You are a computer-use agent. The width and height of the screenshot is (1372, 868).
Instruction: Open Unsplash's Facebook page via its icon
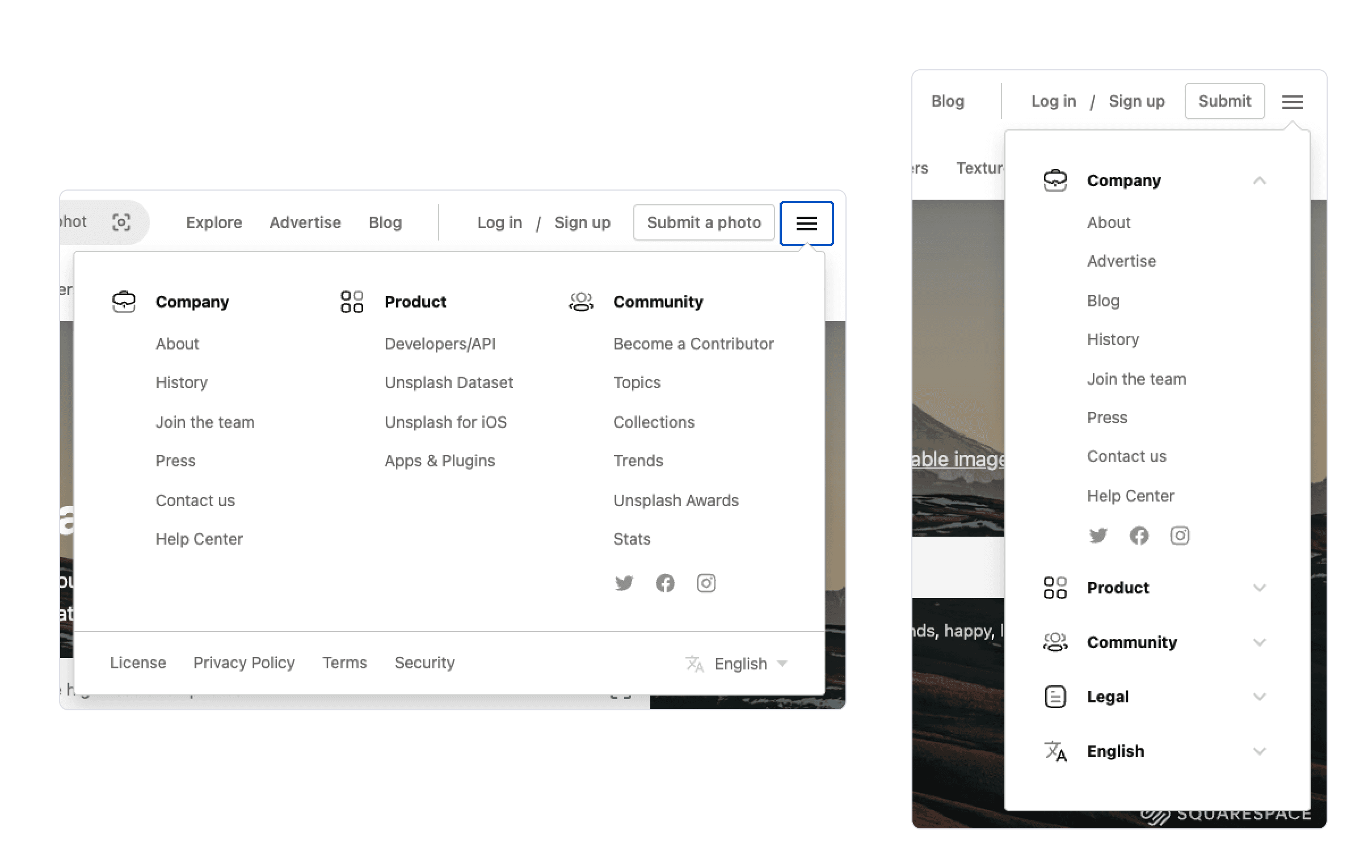[665, 583]
